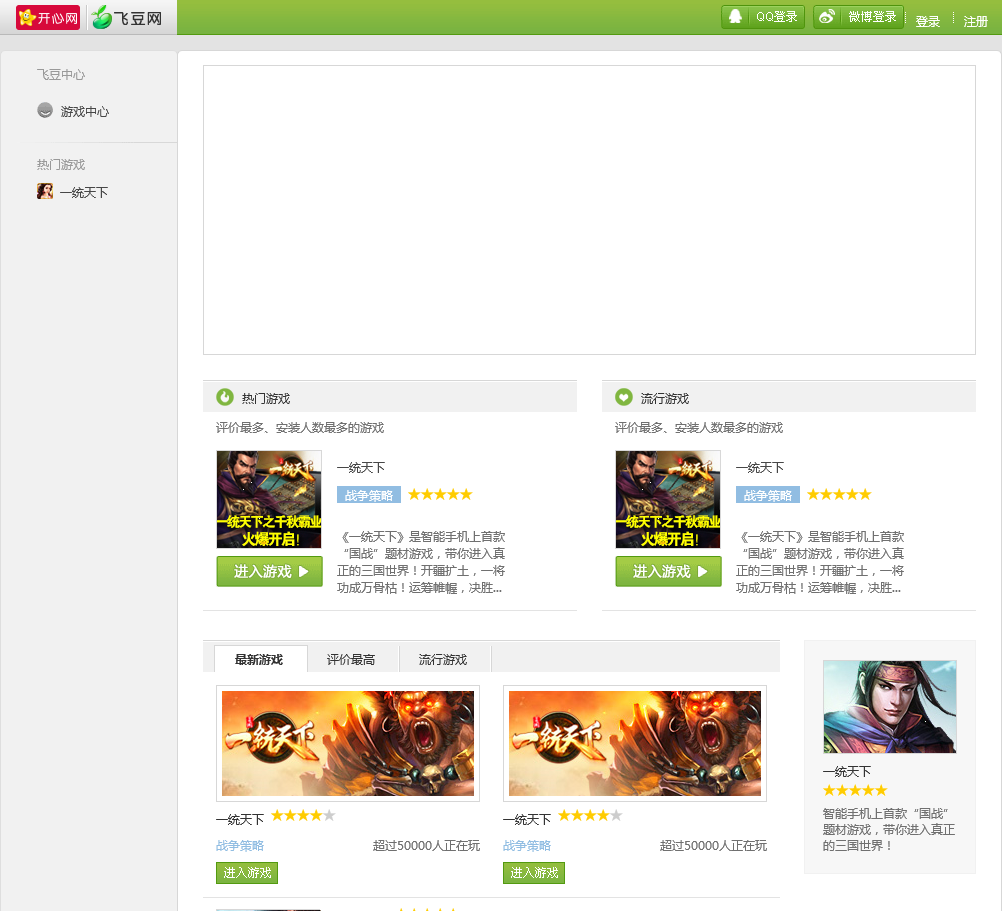Click the first card's 超过50000人正在玩 text
1002x911 pixels.
426,846
